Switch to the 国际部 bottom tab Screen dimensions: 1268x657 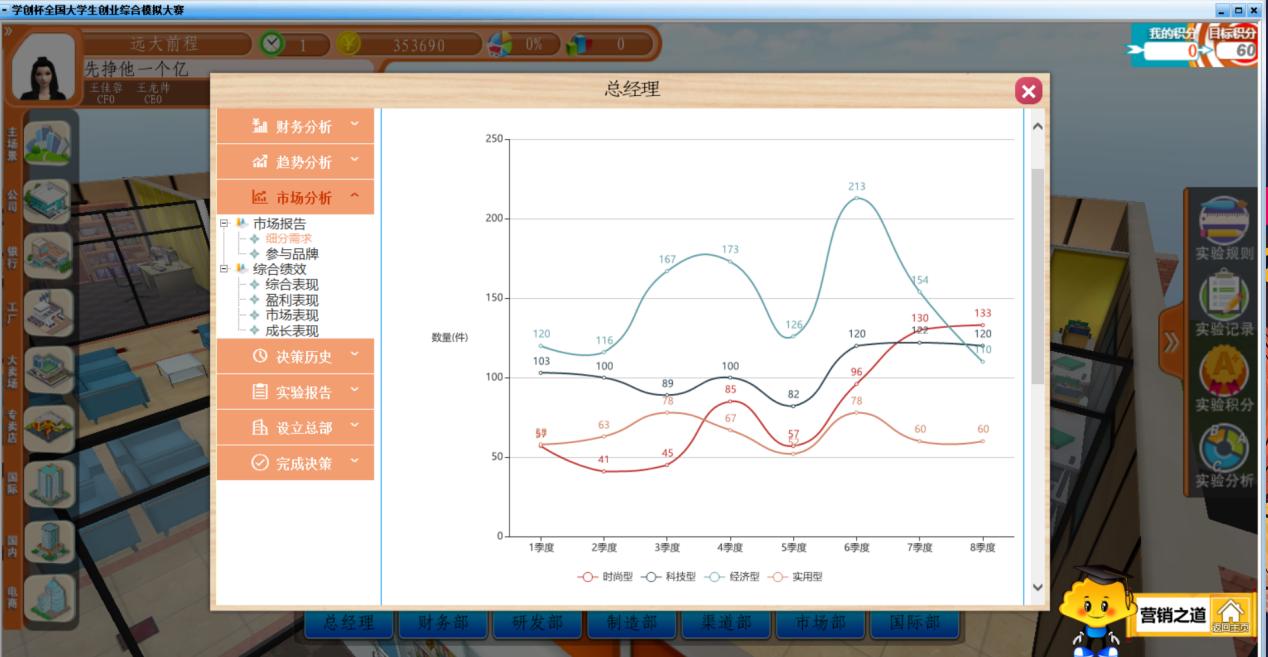[x=915, y=623]
